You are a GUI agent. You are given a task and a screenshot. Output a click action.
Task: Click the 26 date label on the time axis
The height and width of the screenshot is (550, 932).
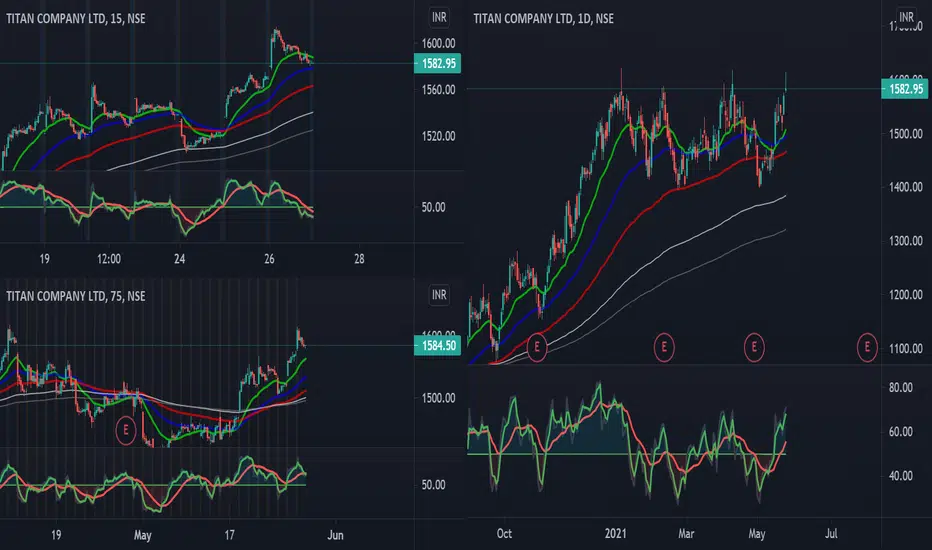(269, 259)
